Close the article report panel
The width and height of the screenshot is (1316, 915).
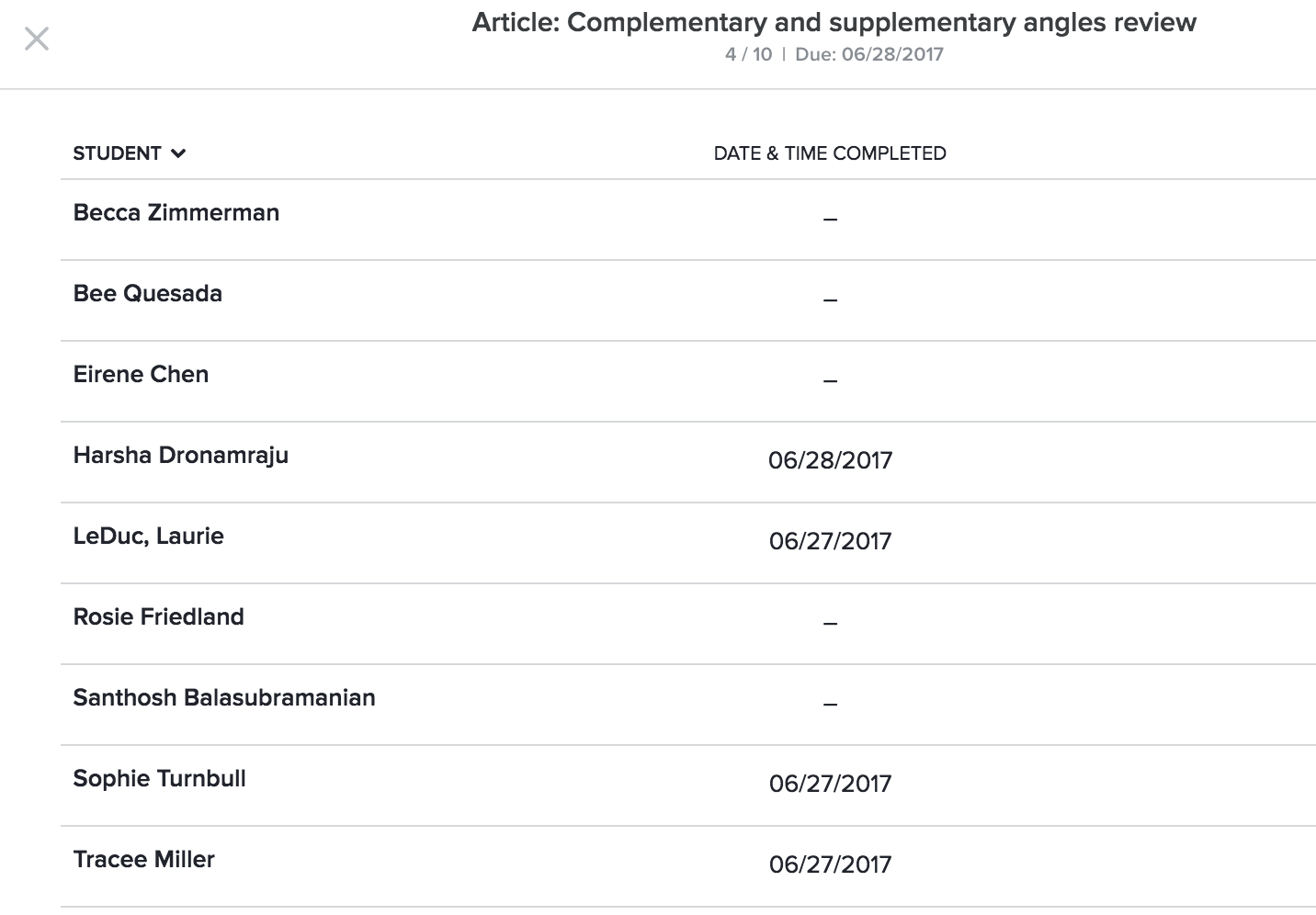(x=37, y=39)
